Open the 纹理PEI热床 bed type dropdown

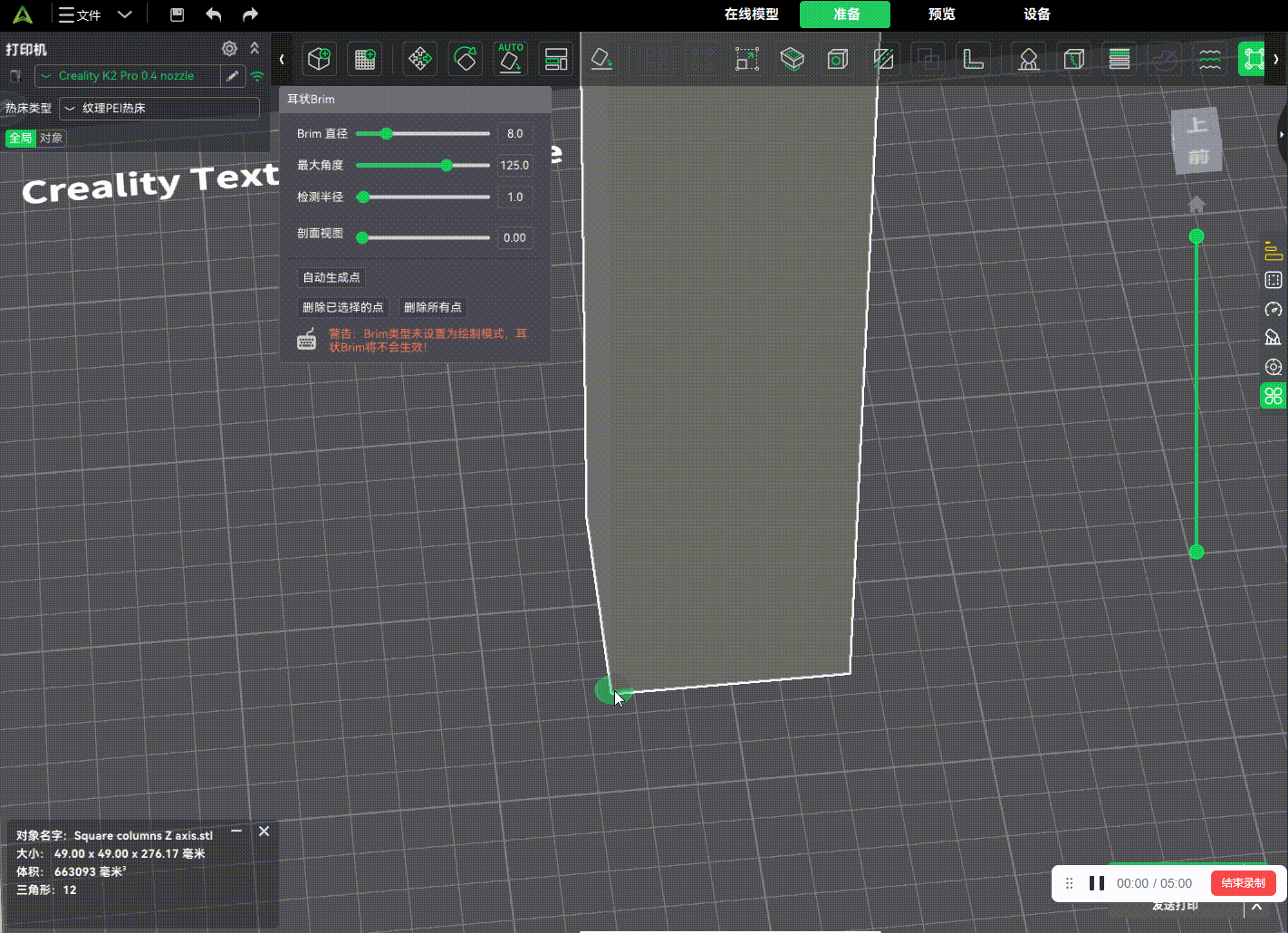click(x=159, y=109)
